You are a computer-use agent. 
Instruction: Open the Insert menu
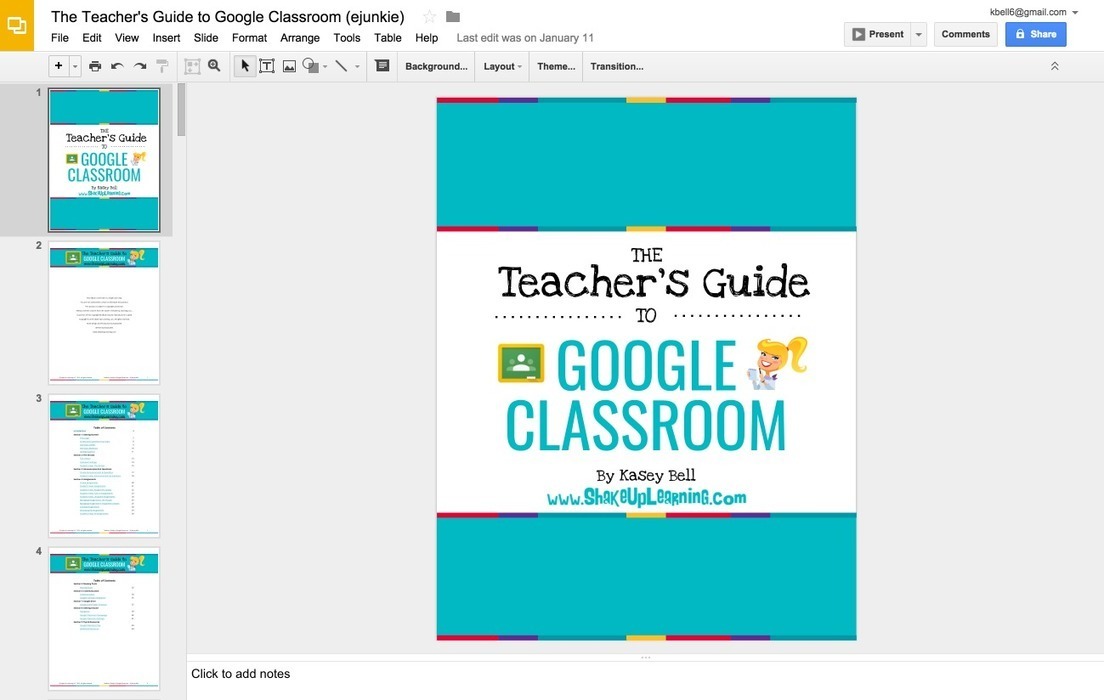pyautogui.click(x=166, y=38)
